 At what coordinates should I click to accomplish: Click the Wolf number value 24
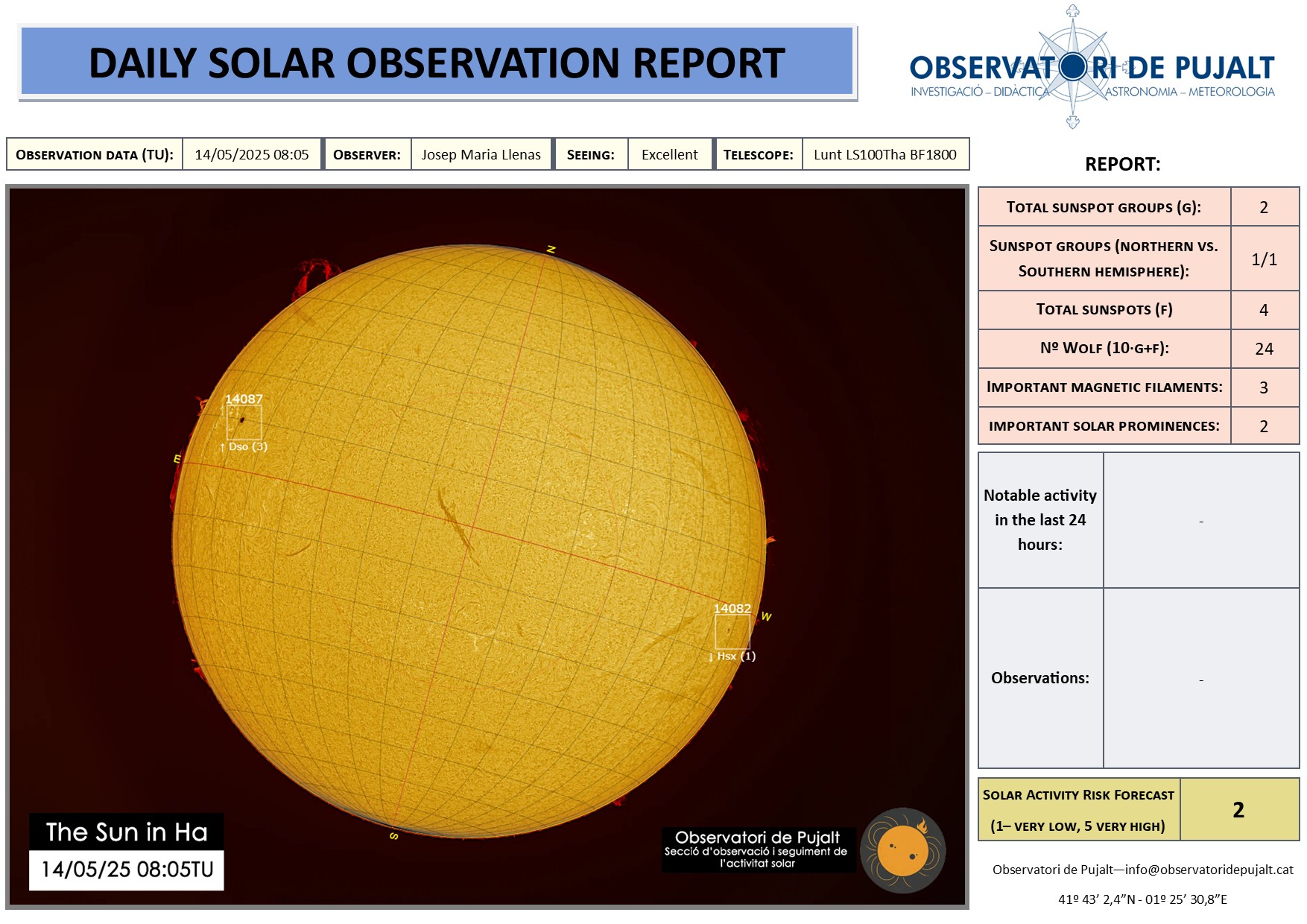(1265, 349)
